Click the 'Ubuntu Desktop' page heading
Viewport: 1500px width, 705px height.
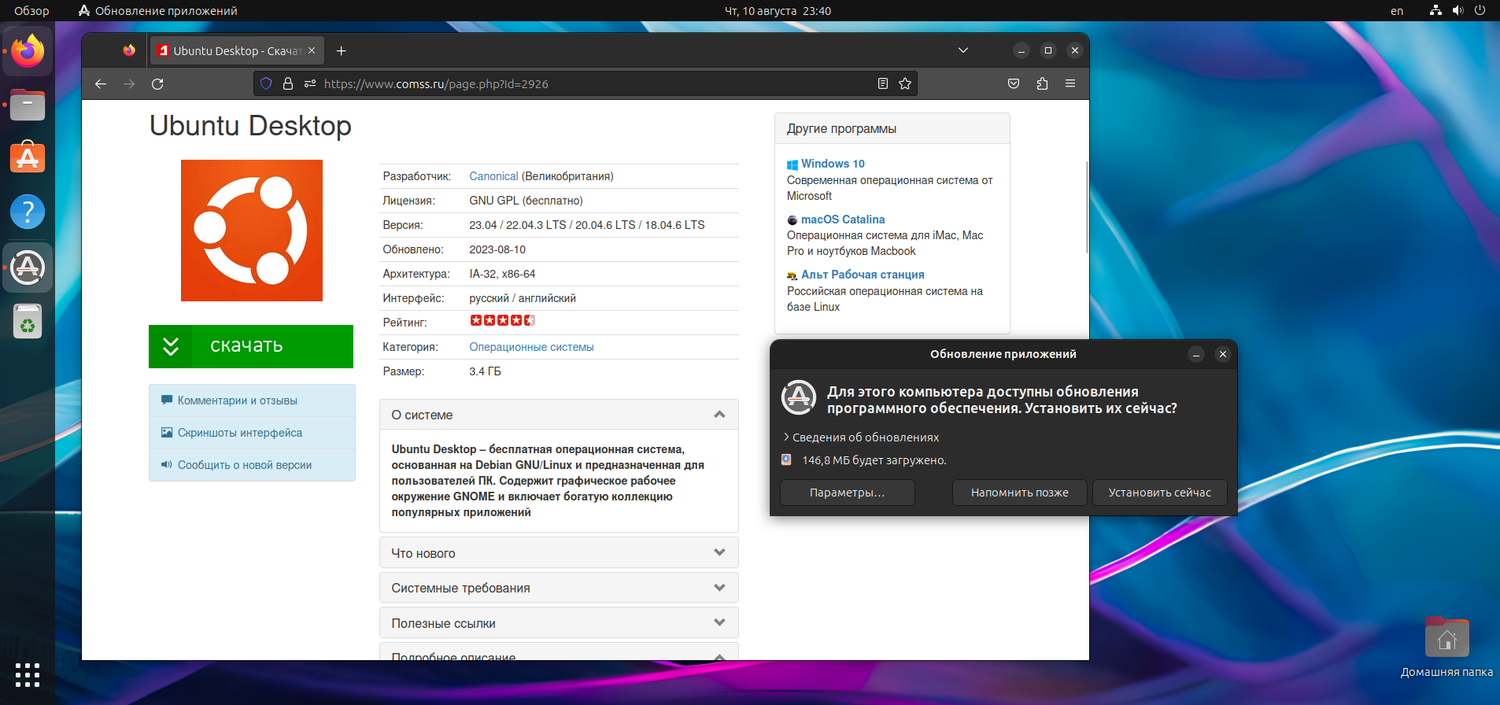250,126
